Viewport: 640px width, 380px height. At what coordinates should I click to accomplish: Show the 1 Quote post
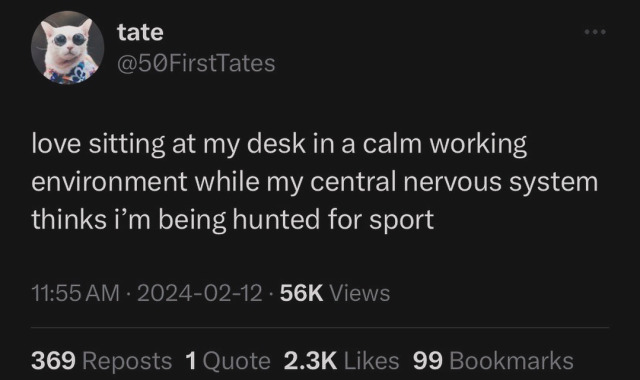(x=228, y=361)
